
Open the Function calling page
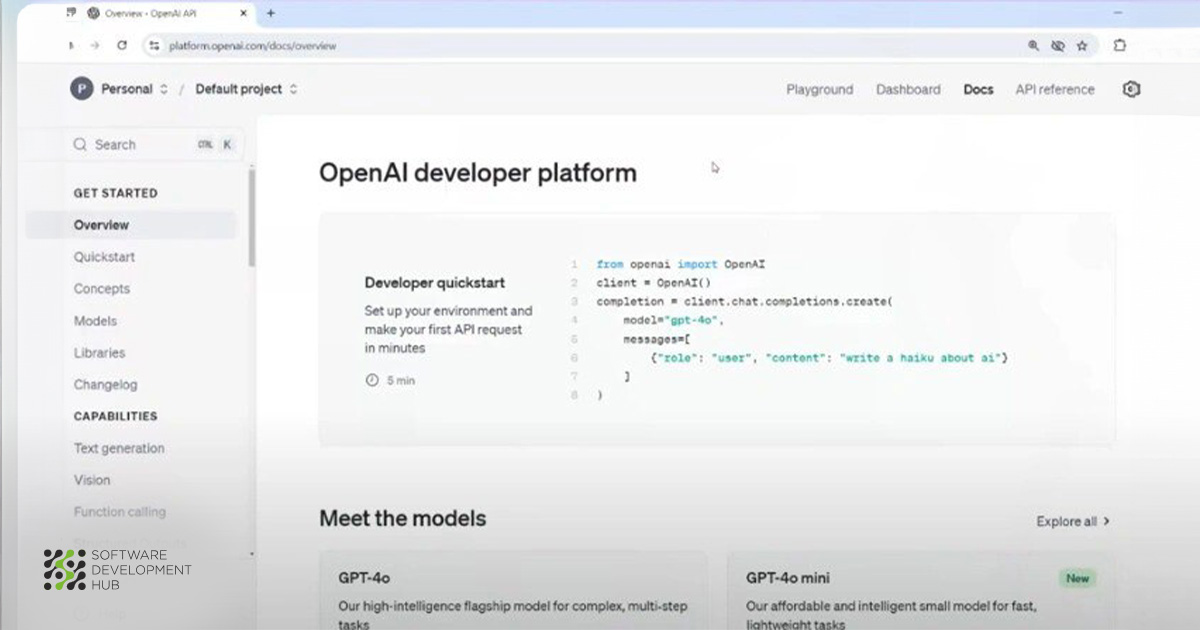click(x=119, y=512)
